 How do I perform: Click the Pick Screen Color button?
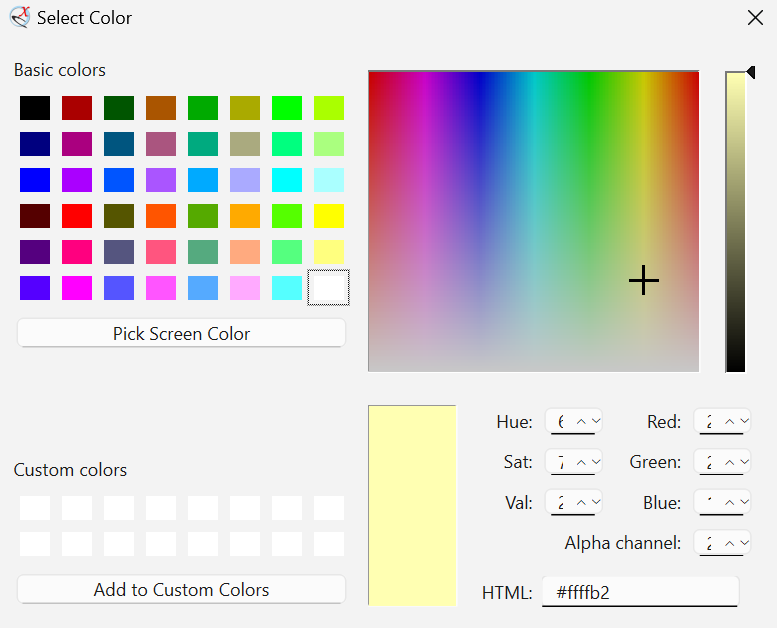[x=181, y=334]
